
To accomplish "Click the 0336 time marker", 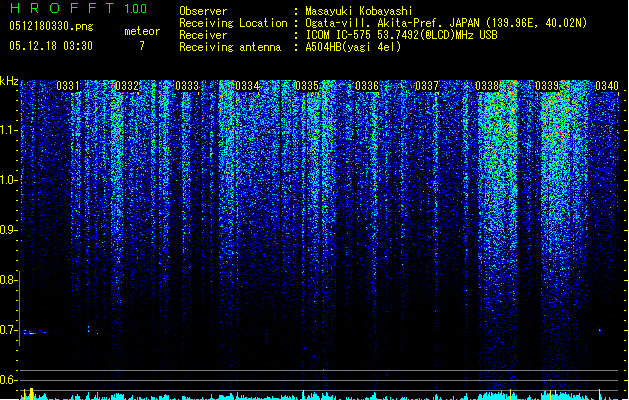I will (x=367, y=86).
